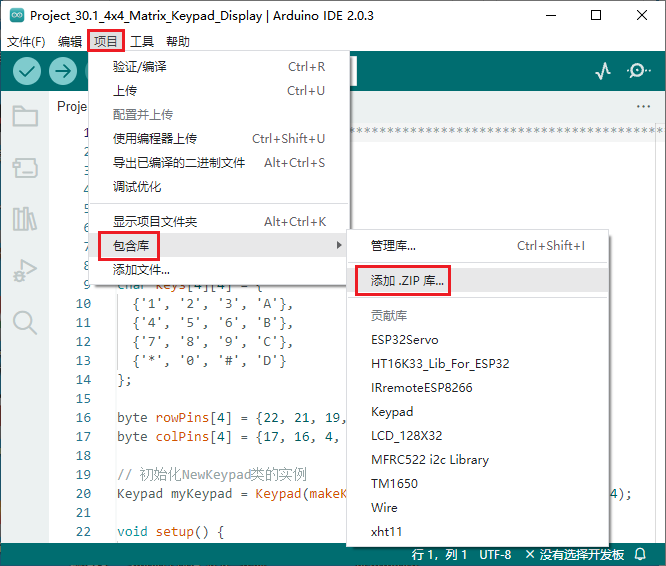666x566 pixels.
Task: Click the Verify checkmark toolbar button
Action: tap(27, 71)
